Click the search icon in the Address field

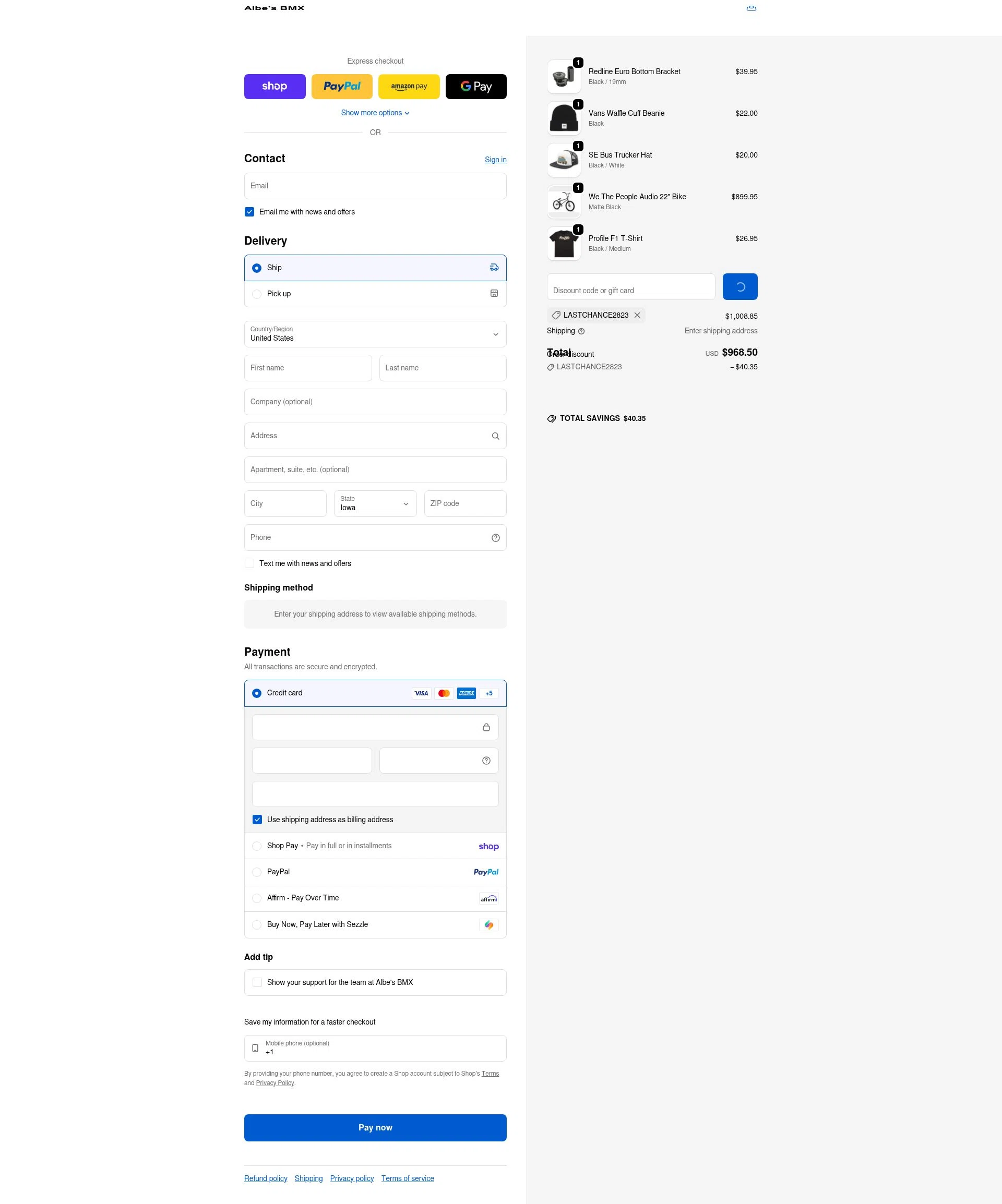pyautogui.click(x=495, y=436)
